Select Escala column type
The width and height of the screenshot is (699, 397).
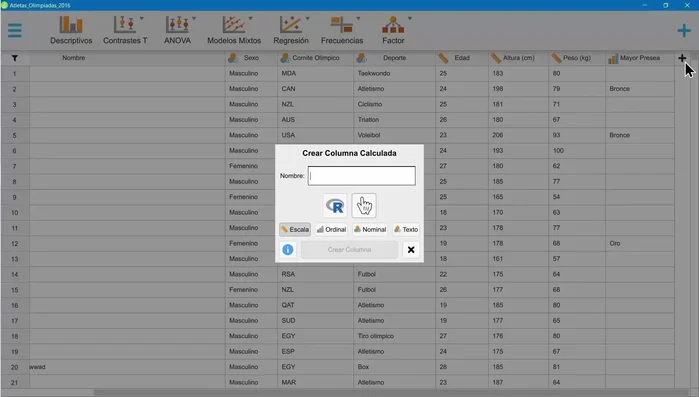[x=295, y=229]
